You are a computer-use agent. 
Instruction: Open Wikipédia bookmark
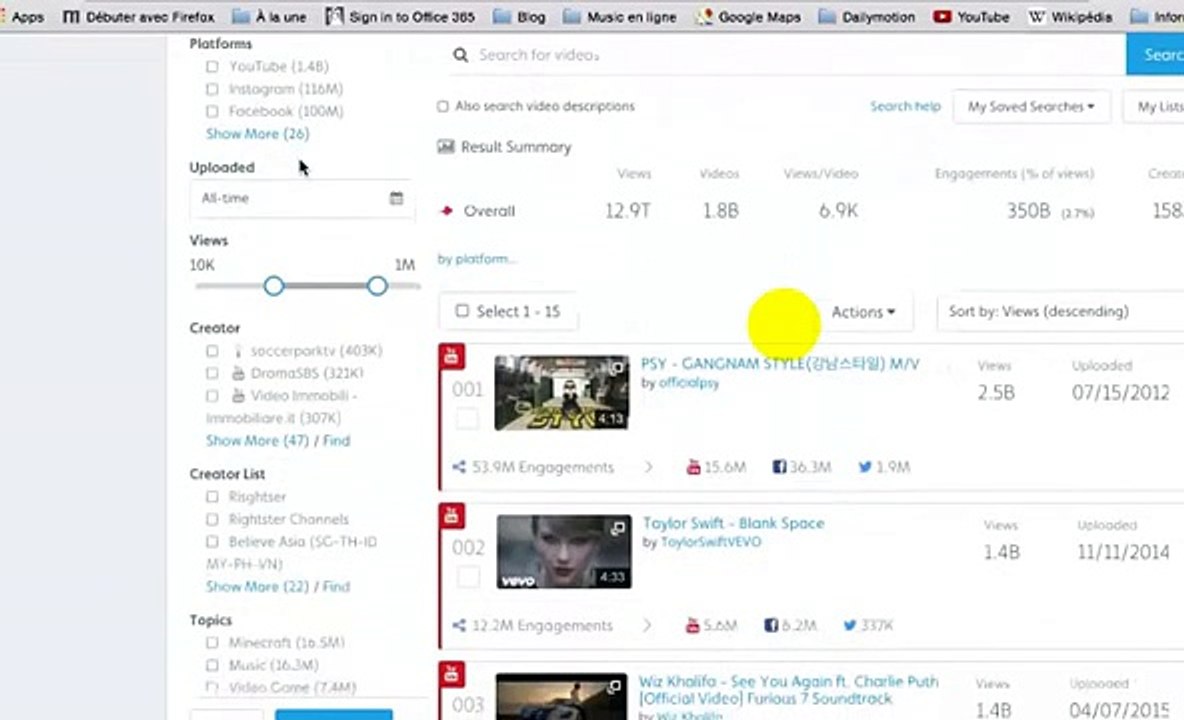click(x=1070, y=17)
